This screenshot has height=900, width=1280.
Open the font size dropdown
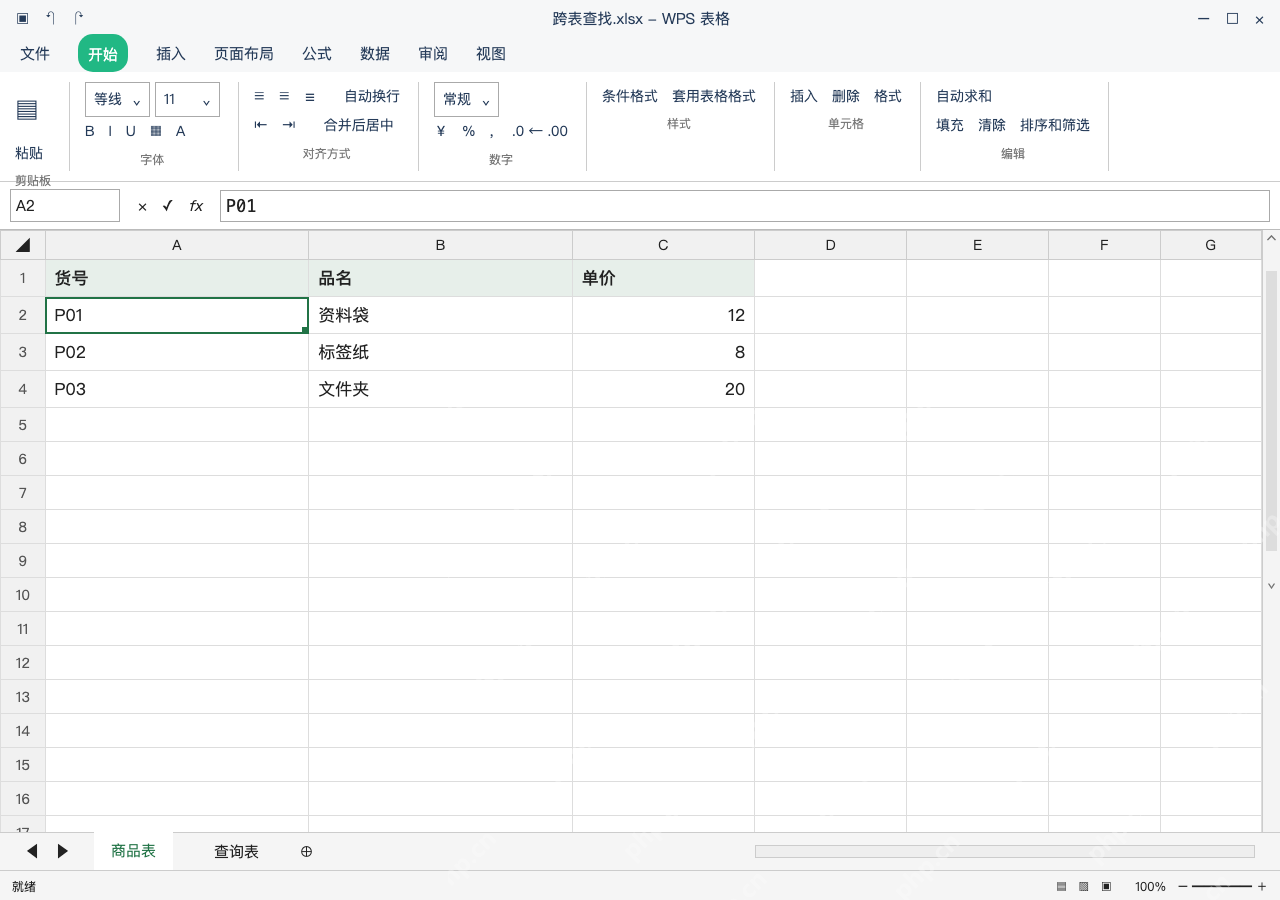pyautogui.click(x=187, y=100)
